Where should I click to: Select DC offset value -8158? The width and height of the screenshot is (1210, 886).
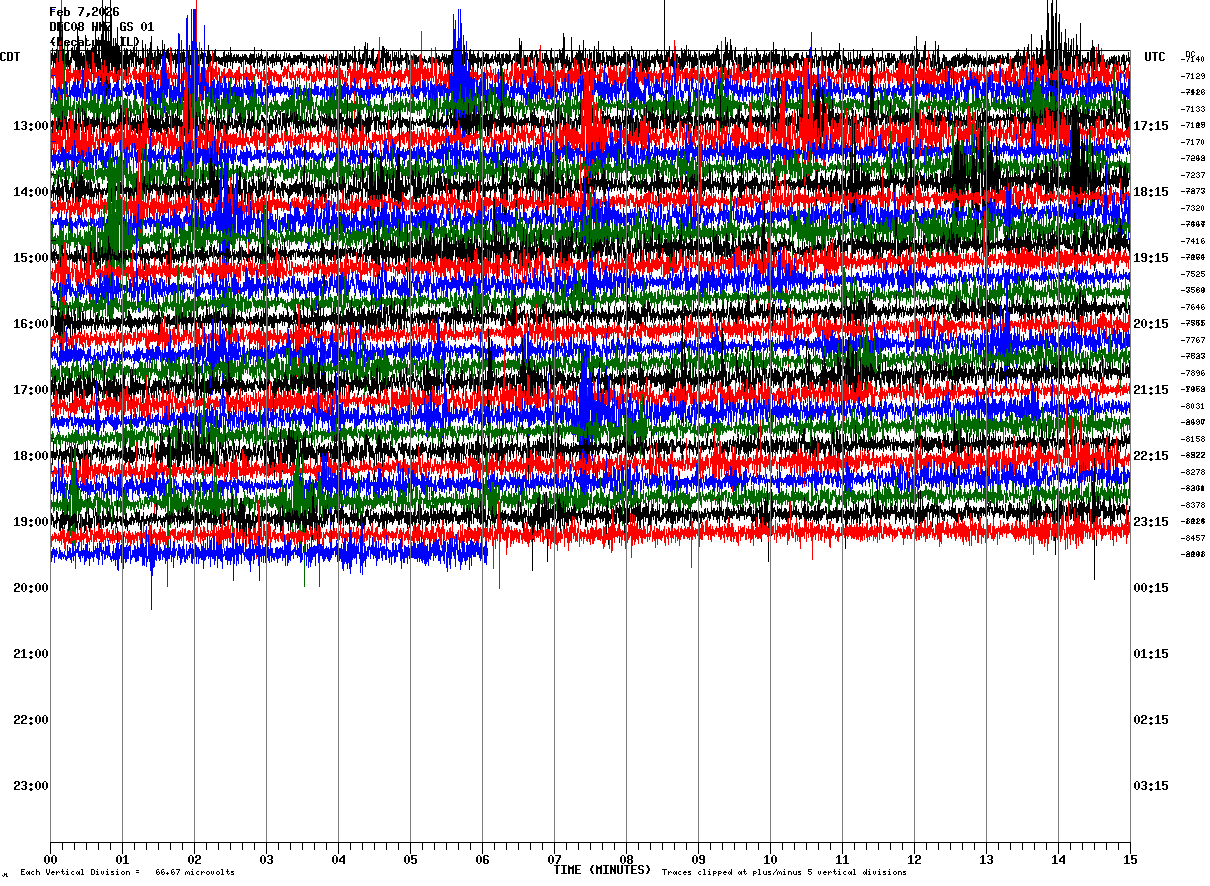1194,439
